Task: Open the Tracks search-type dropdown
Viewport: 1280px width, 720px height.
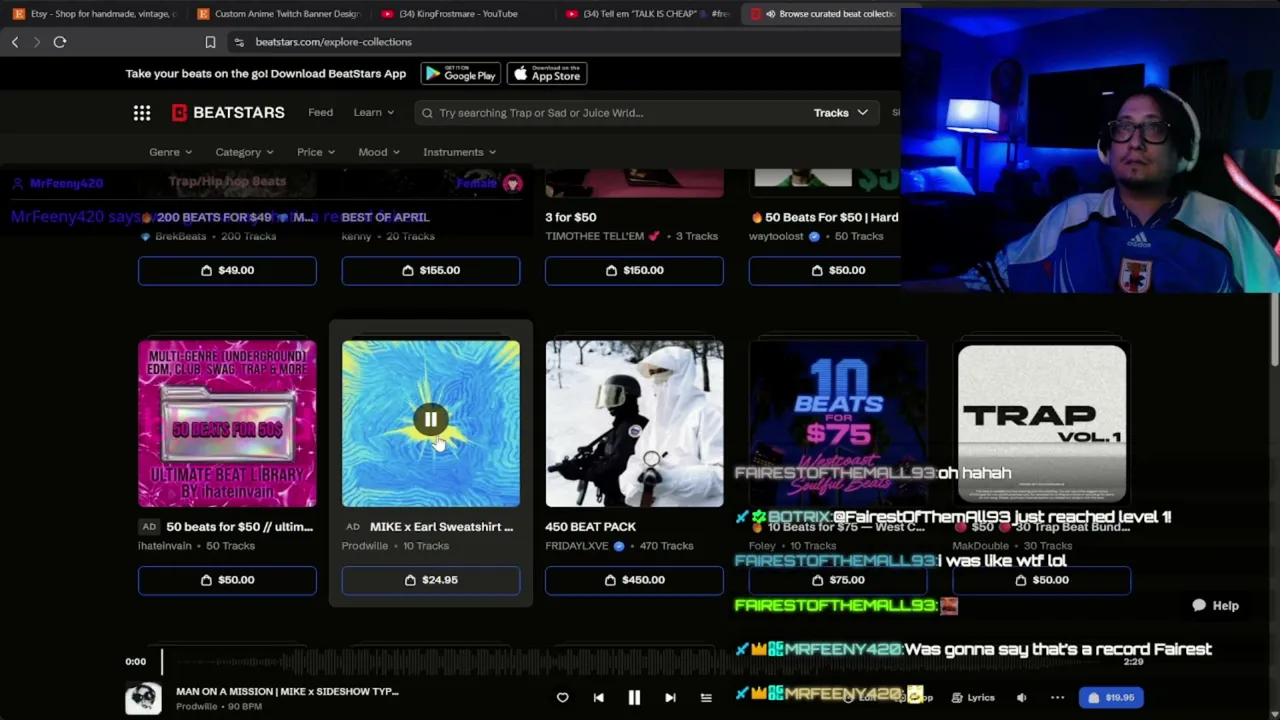Action: tap(840, 113)
